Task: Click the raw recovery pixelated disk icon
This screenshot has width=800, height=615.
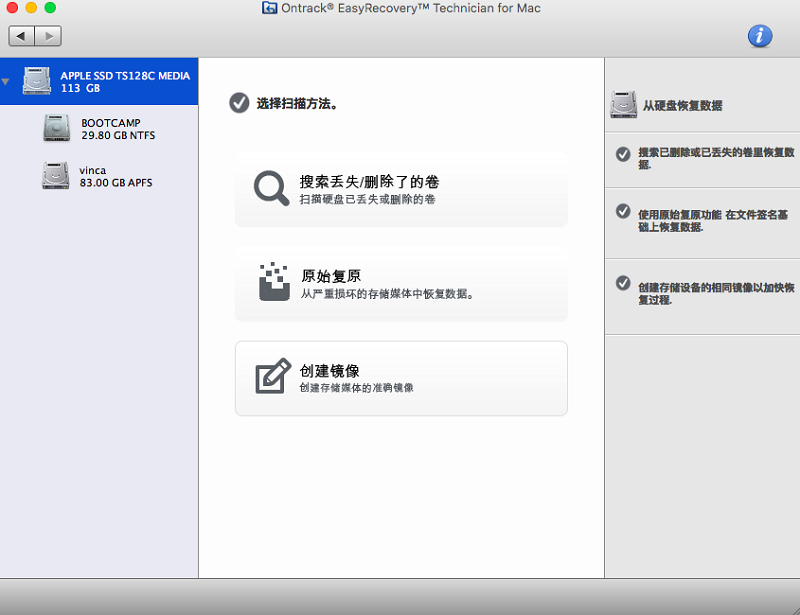Action: 274,283
